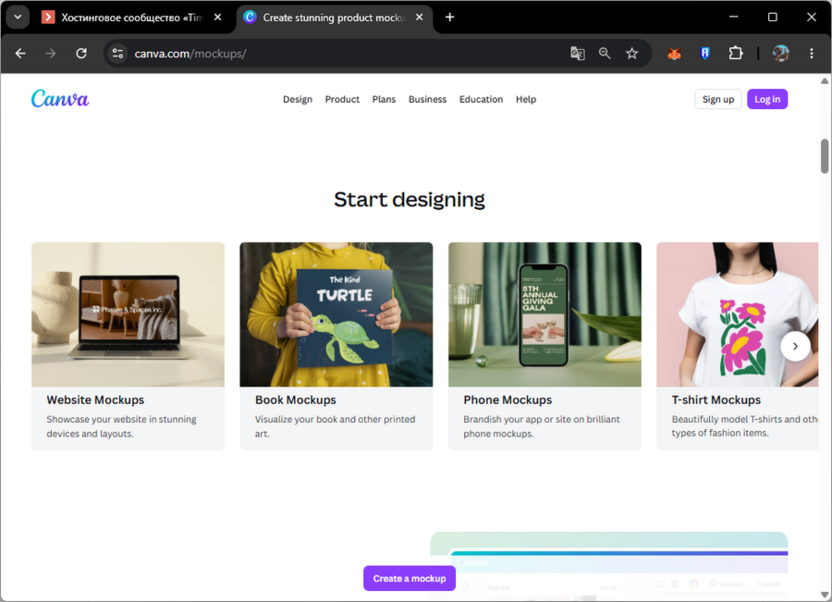Click the Log in button
Screen dimensions: 832x602
767,99
